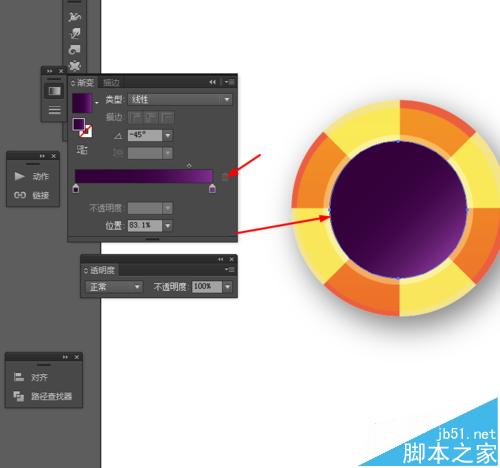Collapse the actions and links panel group
The width and height of the screenshot is (500, 468).
click(x=42, y=156)
